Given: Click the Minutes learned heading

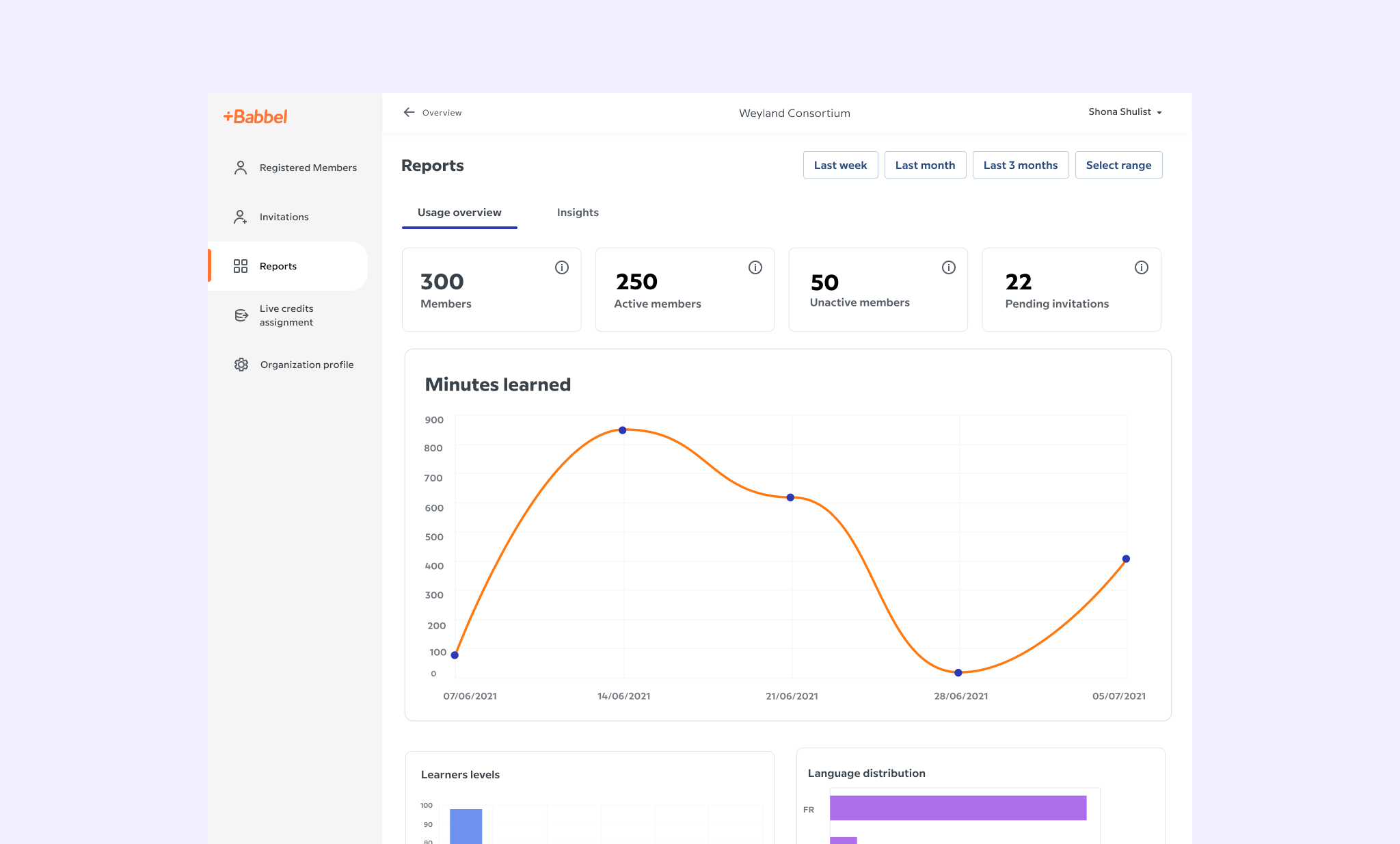Looking at the screenshot, I should coord(498,384).
